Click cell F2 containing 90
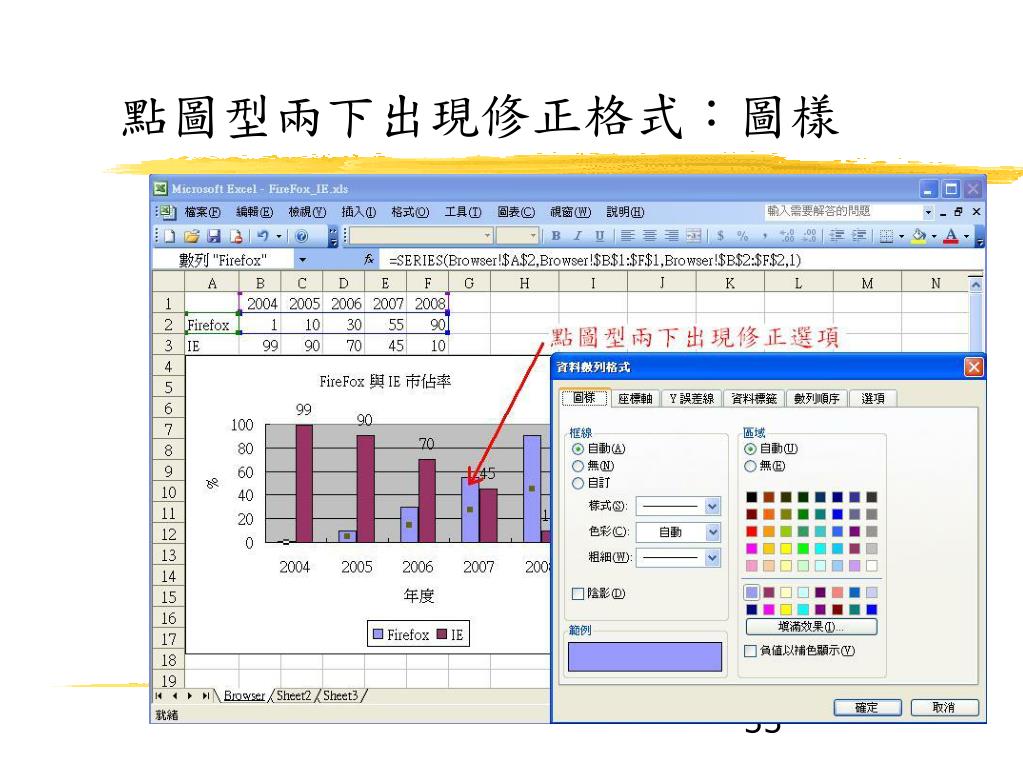Image resolution: width=1023 pixels, height=767 pixels. pyautogui.click(x=428, y=325)
